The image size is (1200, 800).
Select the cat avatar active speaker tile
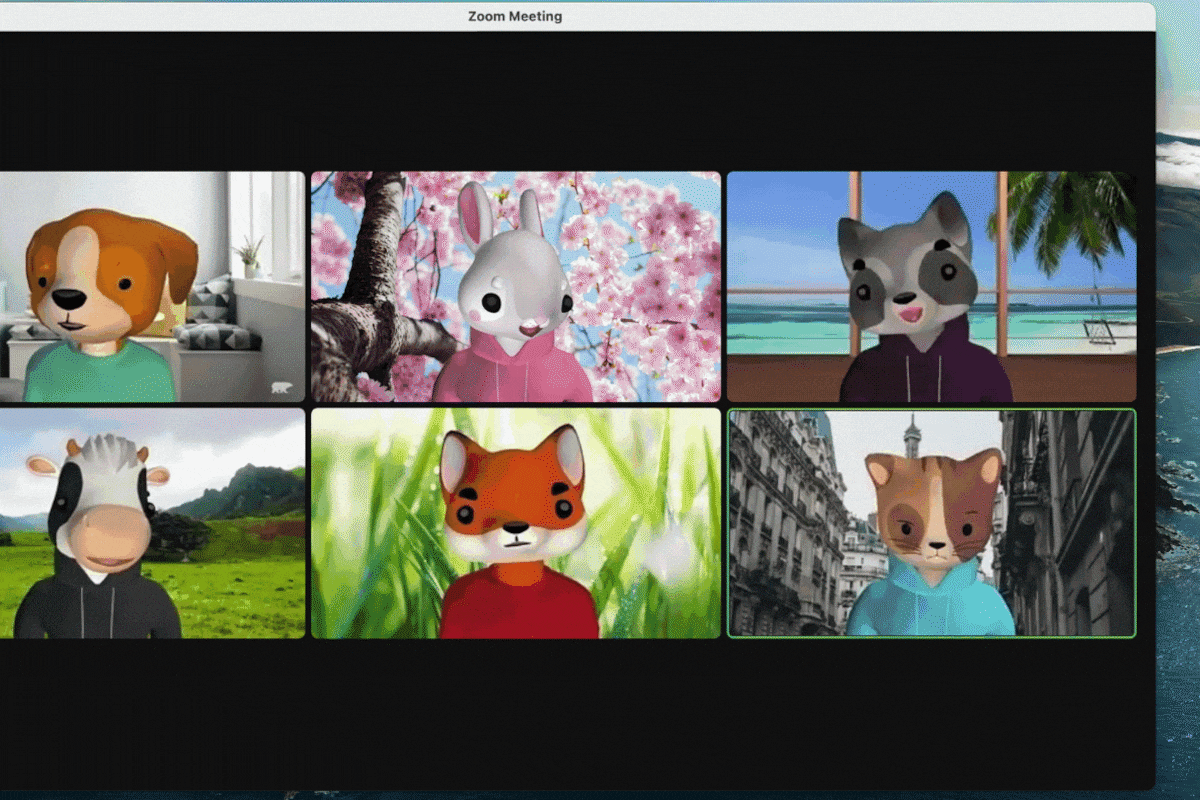point(931,522)
